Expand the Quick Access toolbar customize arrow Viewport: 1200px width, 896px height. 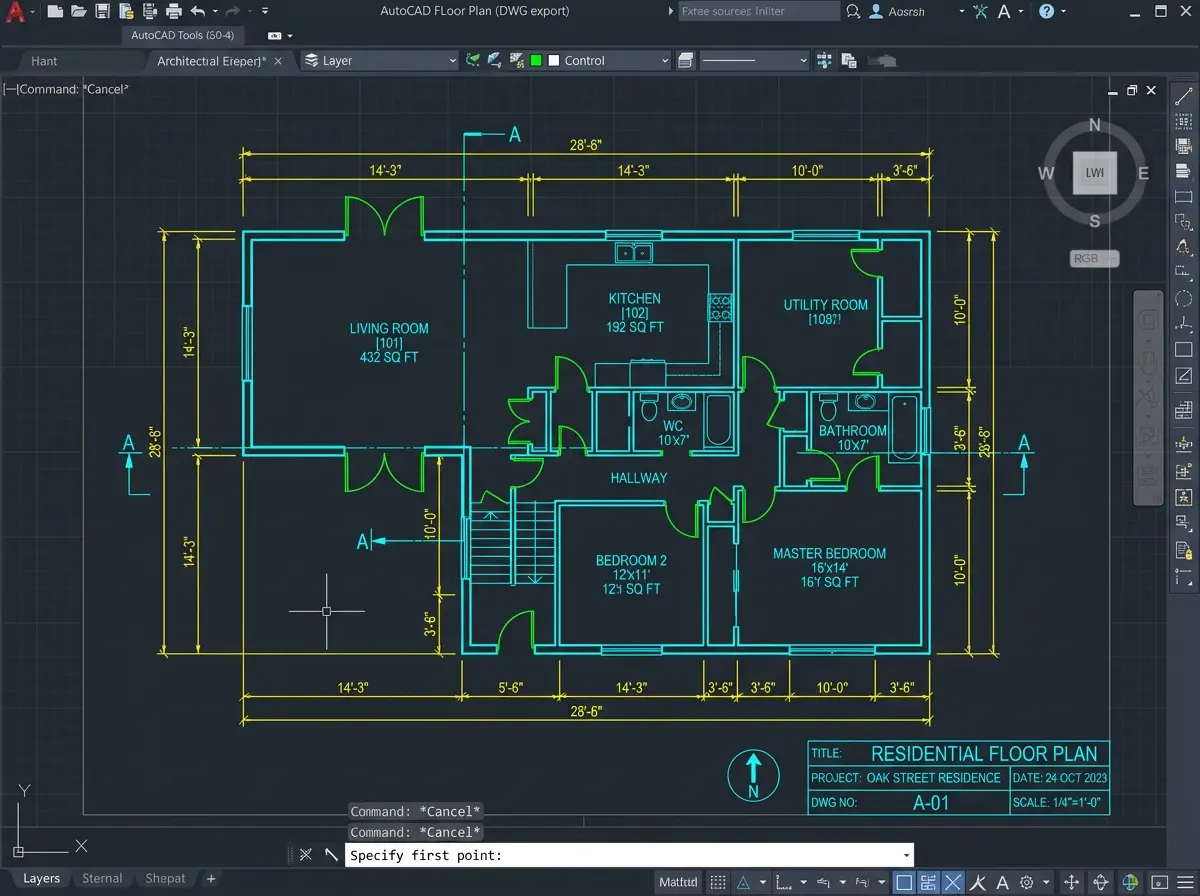pos(264,12)
